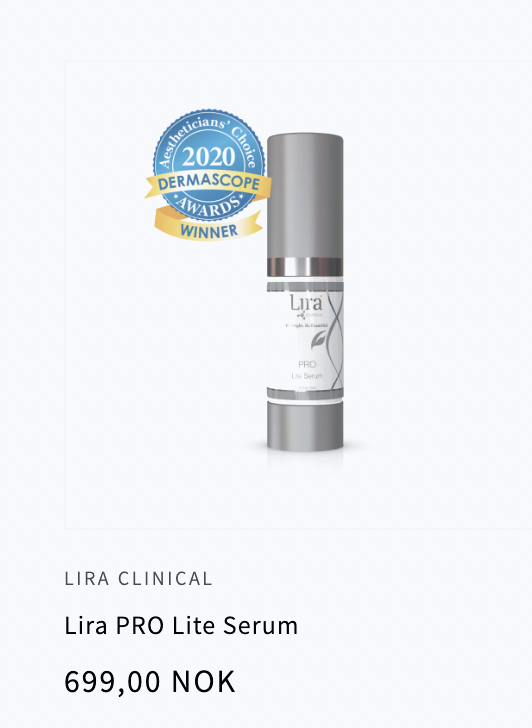Open the serum bottle product image
Screen dimensions: 532x728
pyautogui.click(x=305, y=292)
